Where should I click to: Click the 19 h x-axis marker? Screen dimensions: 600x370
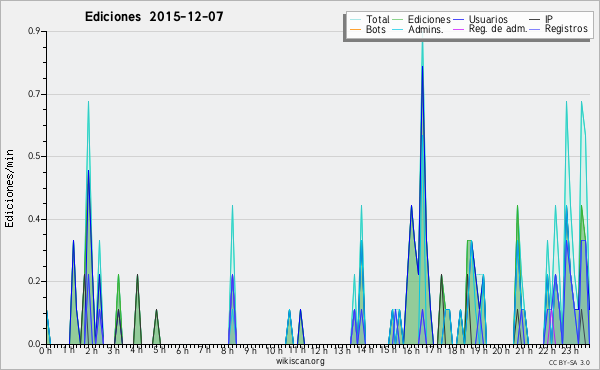tap(480, 350)
